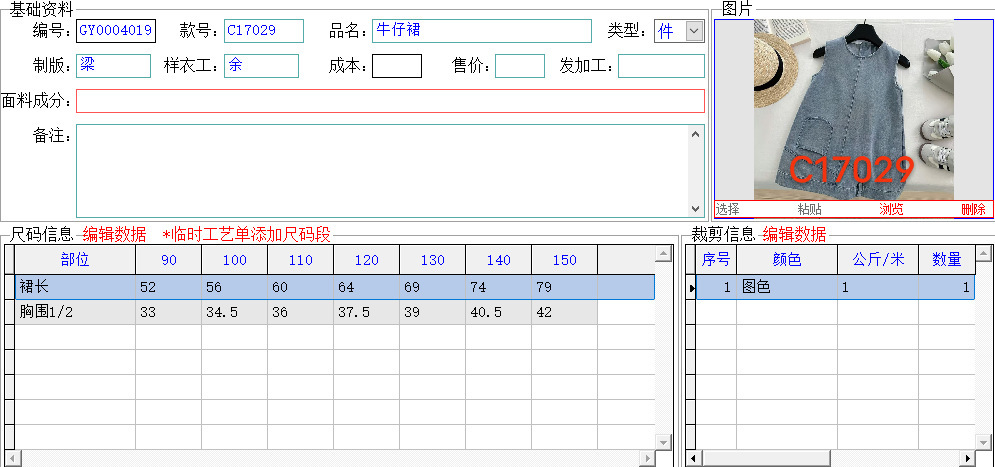
Task: Click cell 42 in 胸围1/2 row
Action: pyautogui.click(x=565, y=312)
